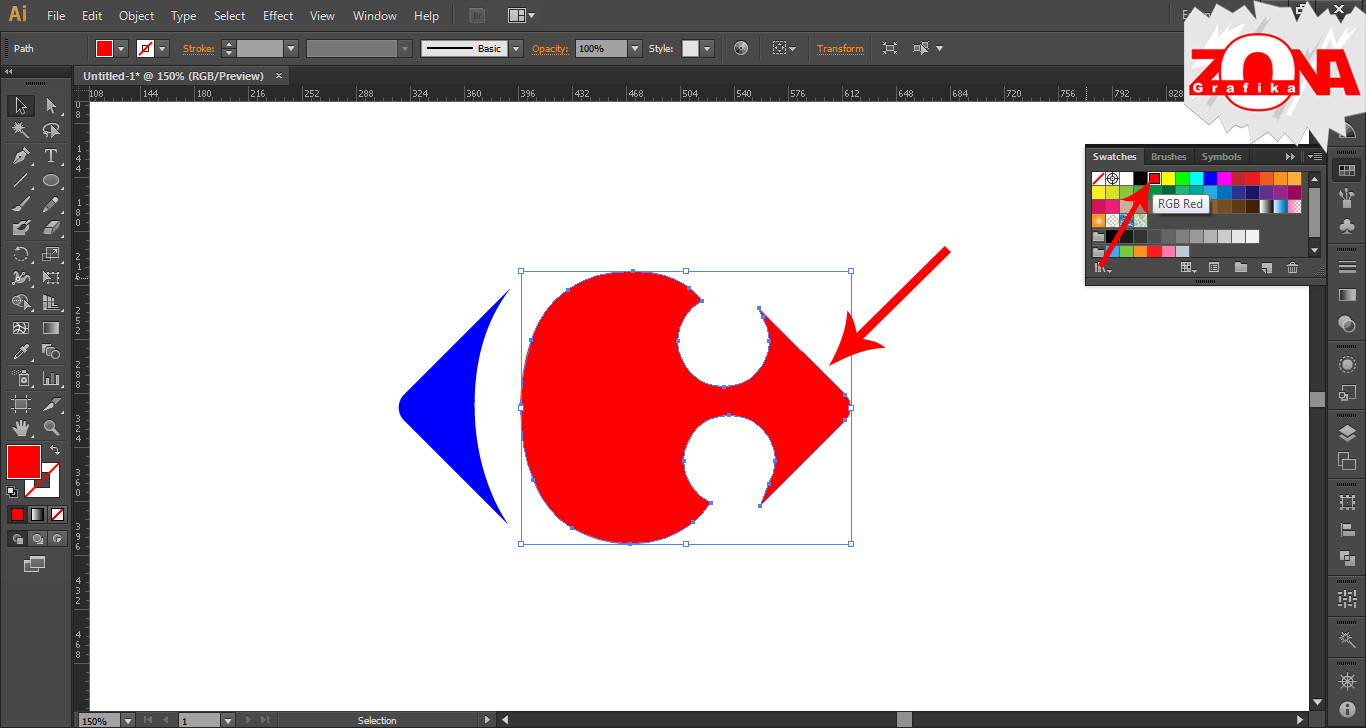The width and height of the screenshot is (1366, 728).
Task: Open the Window menu
Action: pyautogui.click(x=375, y=16)
